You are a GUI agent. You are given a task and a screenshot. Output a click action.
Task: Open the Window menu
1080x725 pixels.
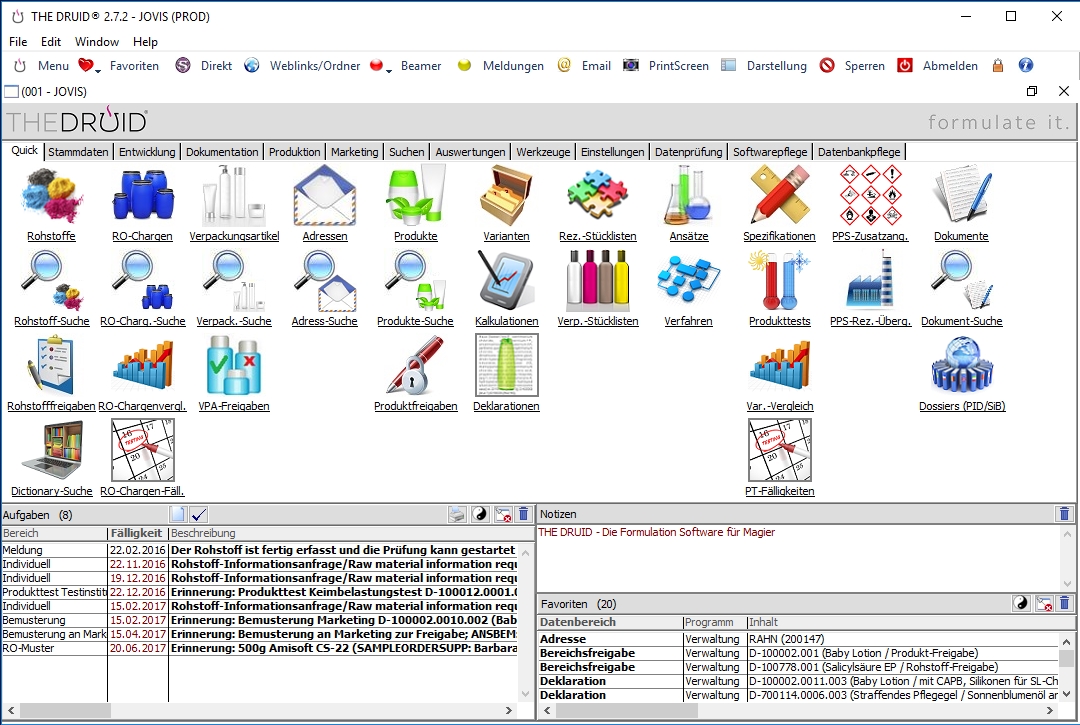[x=97, y=42]
